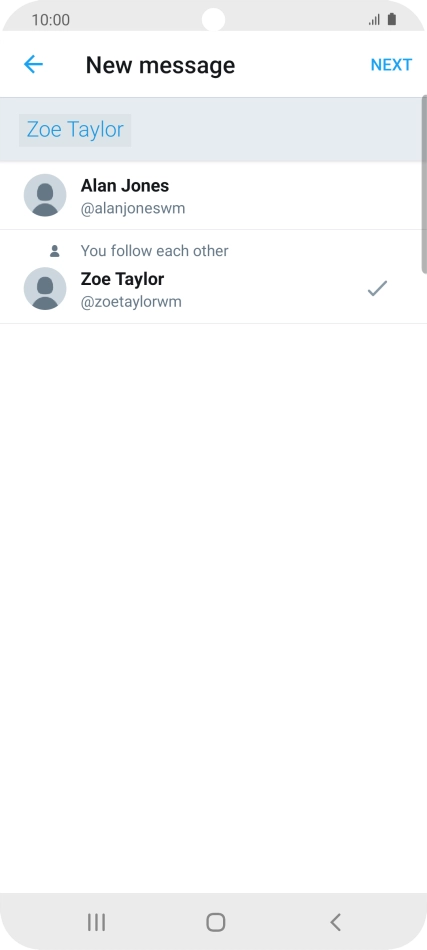This screenshot has height=950, width=427.
Task: Tap the blue back arrow icon
Action: (x=33, y=64)
